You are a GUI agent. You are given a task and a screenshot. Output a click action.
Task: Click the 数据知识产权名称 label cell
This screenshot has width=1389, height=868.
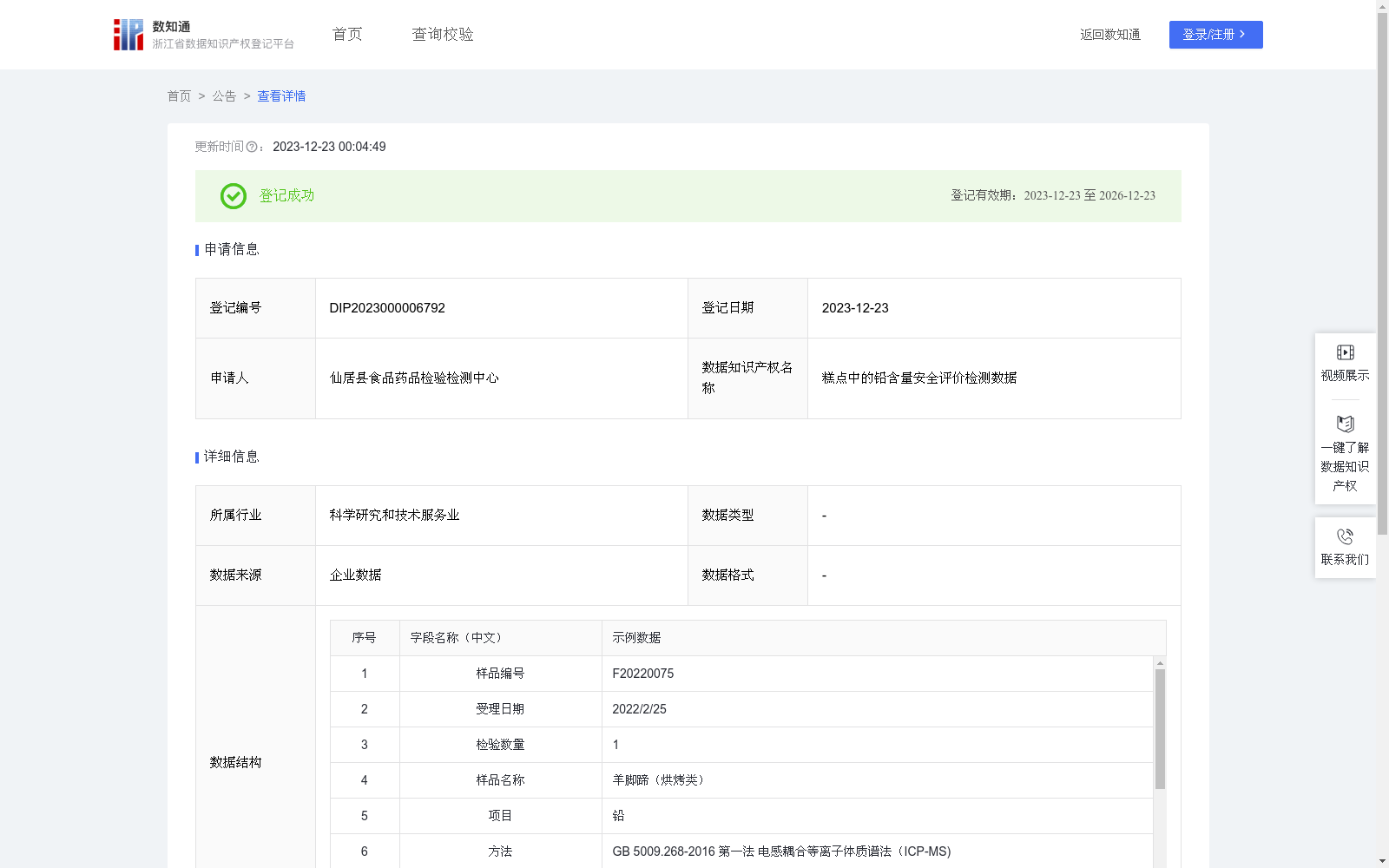pos(747,378)
